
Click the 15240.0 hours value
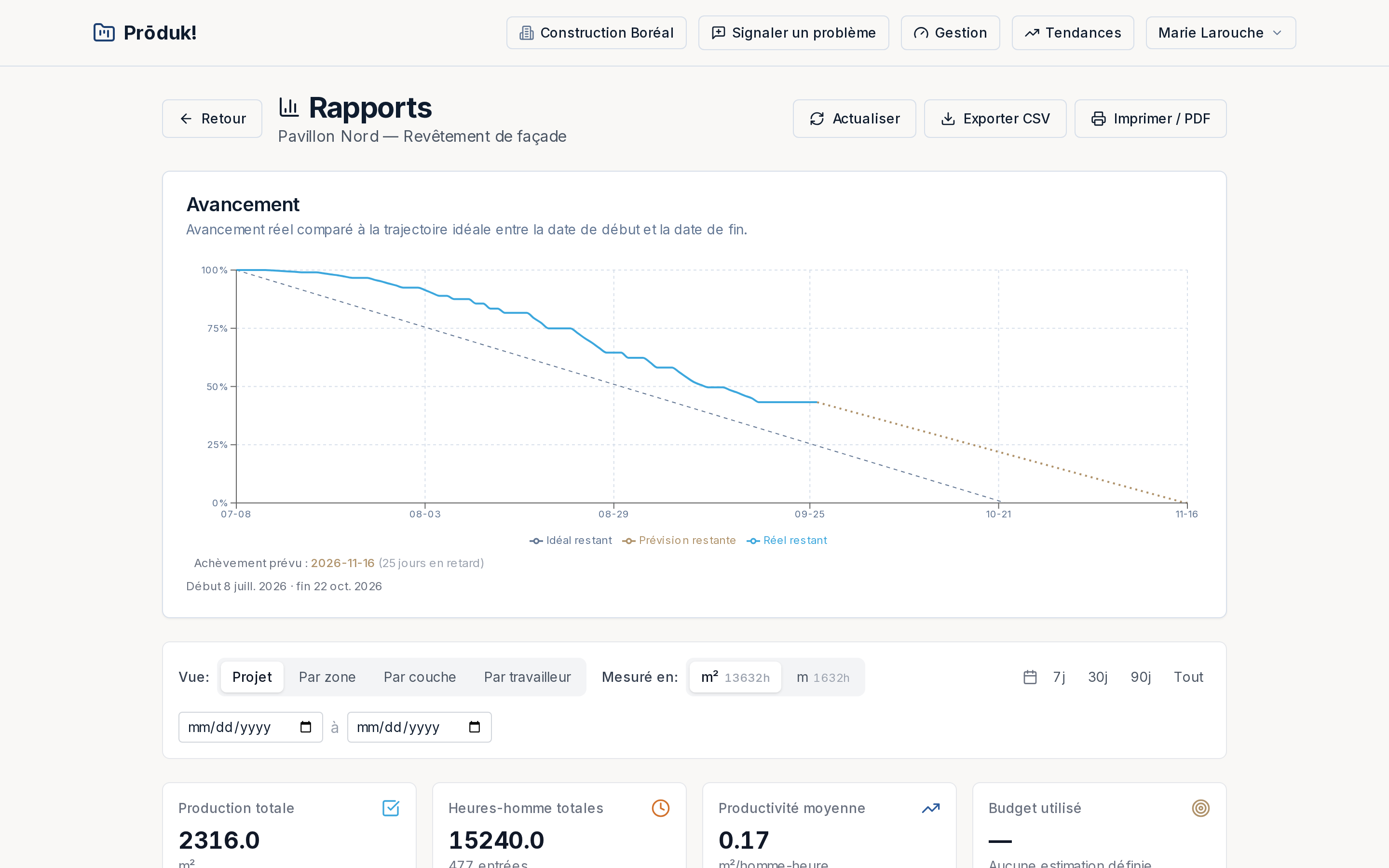click(496, 841)
